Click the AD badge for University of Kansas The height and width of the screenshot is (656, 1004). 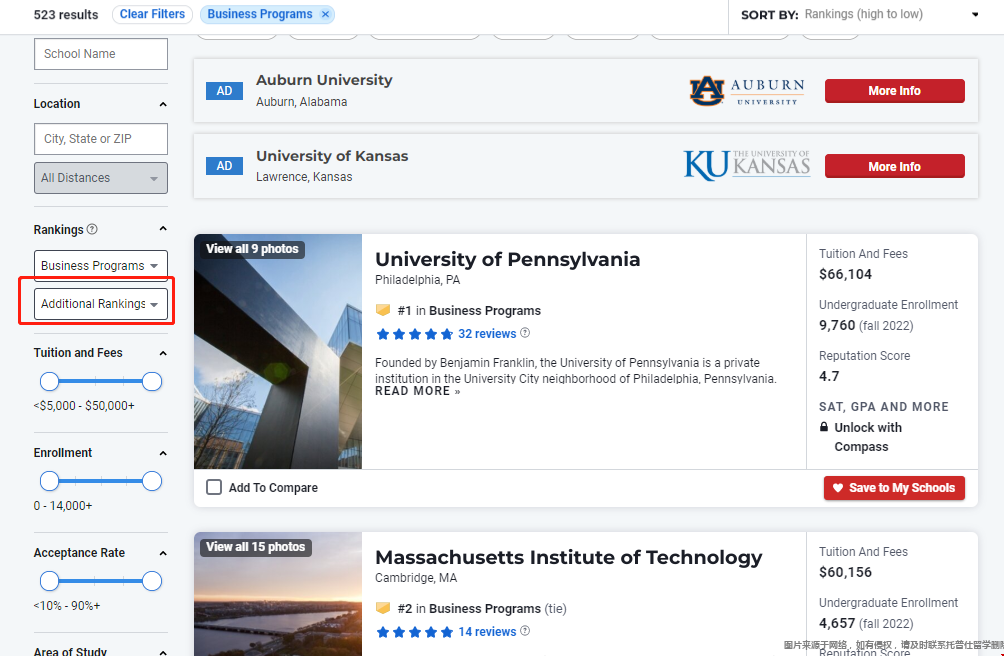tap(224, 166)
